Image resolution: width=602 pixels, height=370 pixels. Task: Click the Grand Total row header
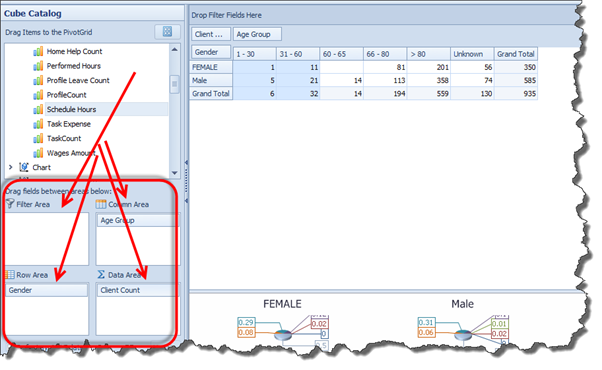pos(211,93)
